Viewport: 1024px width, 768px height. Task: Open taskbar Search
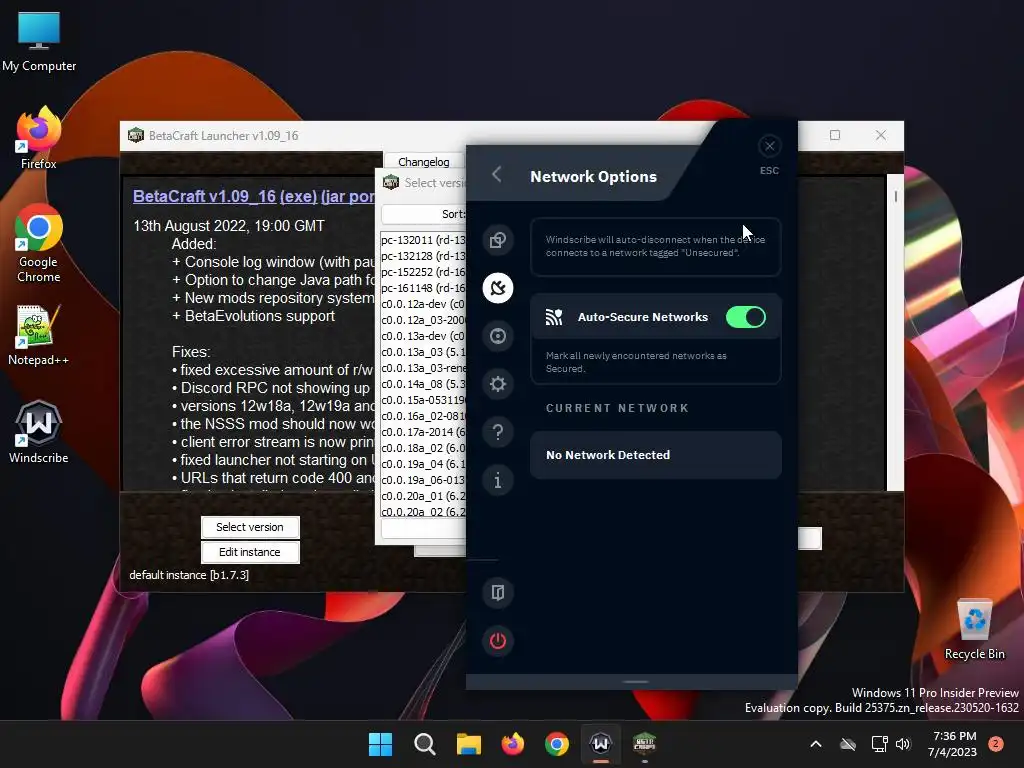pos(424,744)
